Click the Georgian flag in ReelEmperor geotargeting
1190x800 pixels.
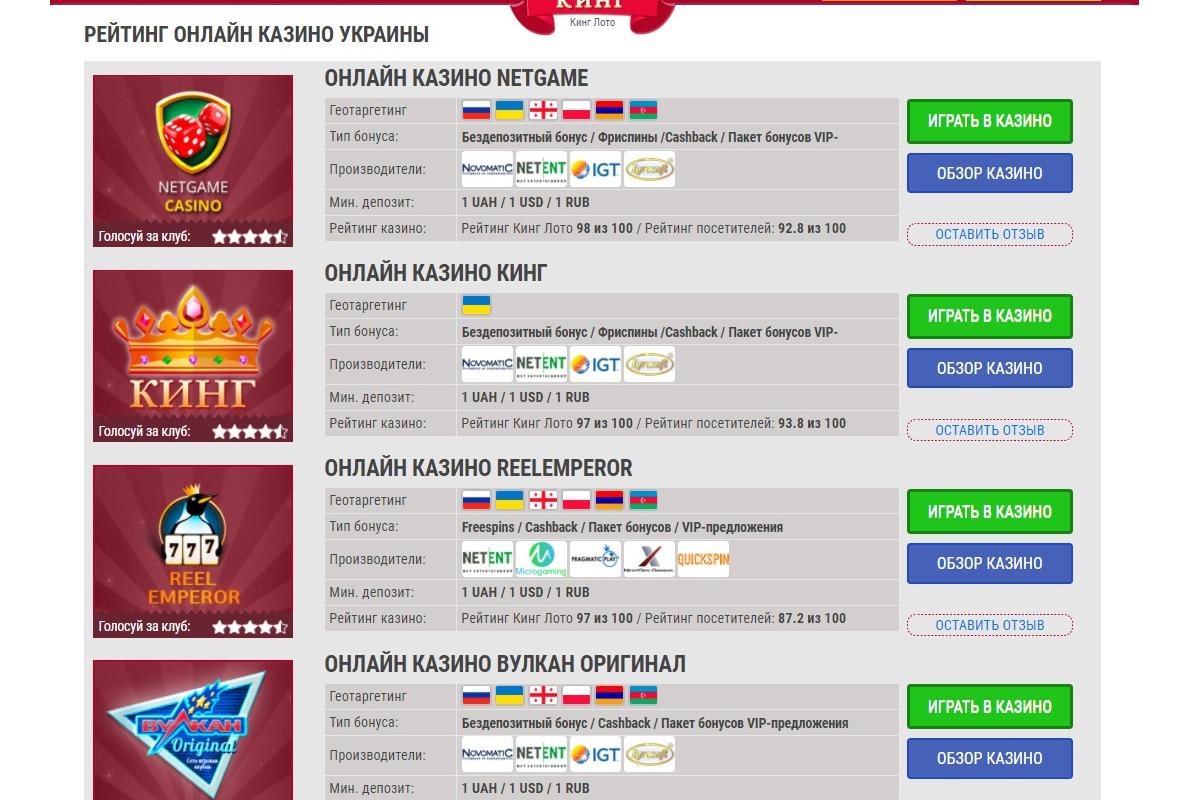pyautogui.click(x=543, y=500)
